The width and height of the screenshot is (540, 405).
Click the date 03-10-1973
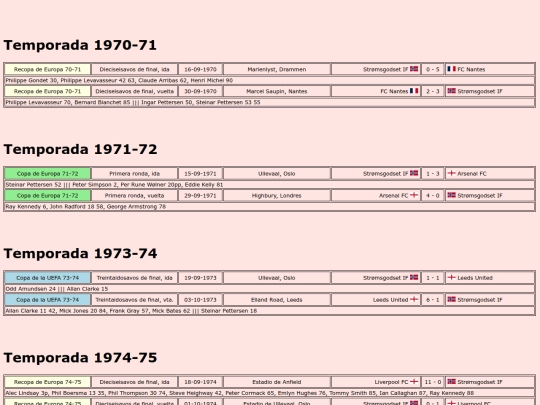pyautogui.click(x=200, y=300)
